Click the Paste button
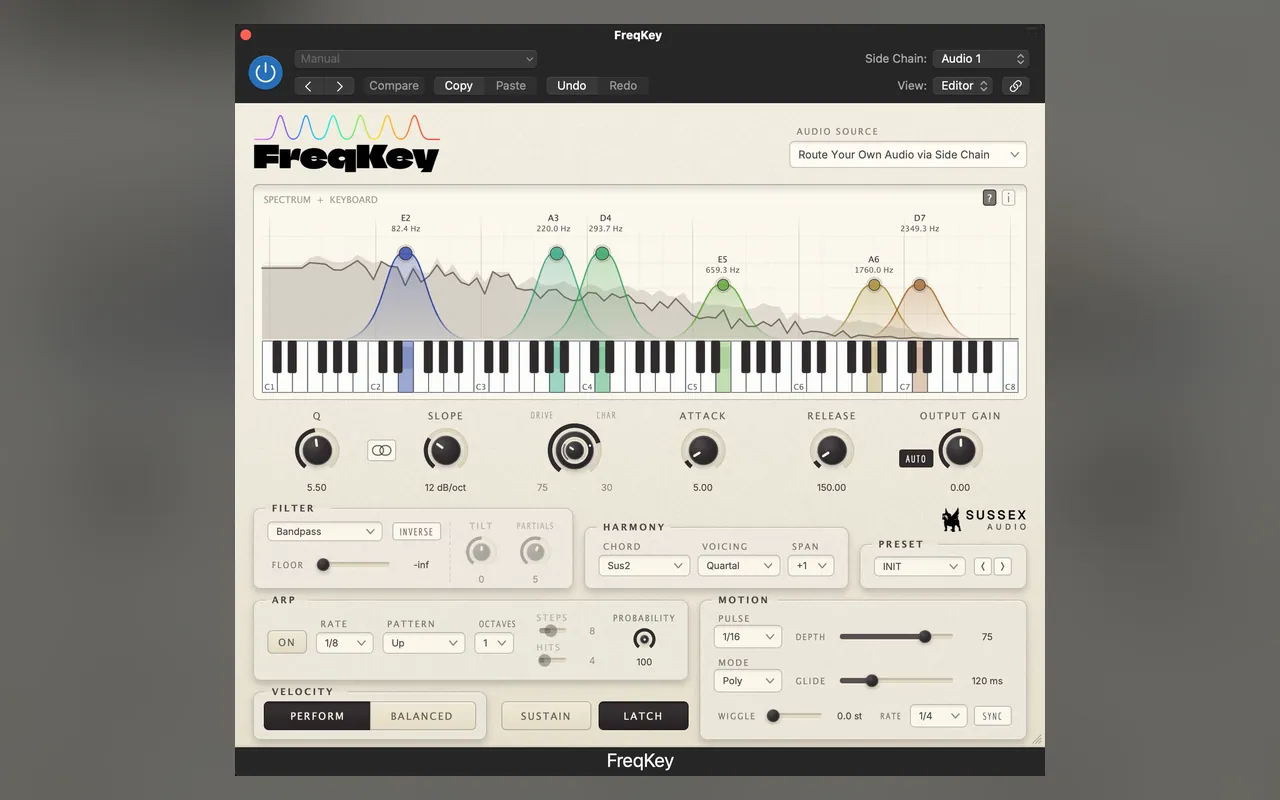 (x=511, y=86)
